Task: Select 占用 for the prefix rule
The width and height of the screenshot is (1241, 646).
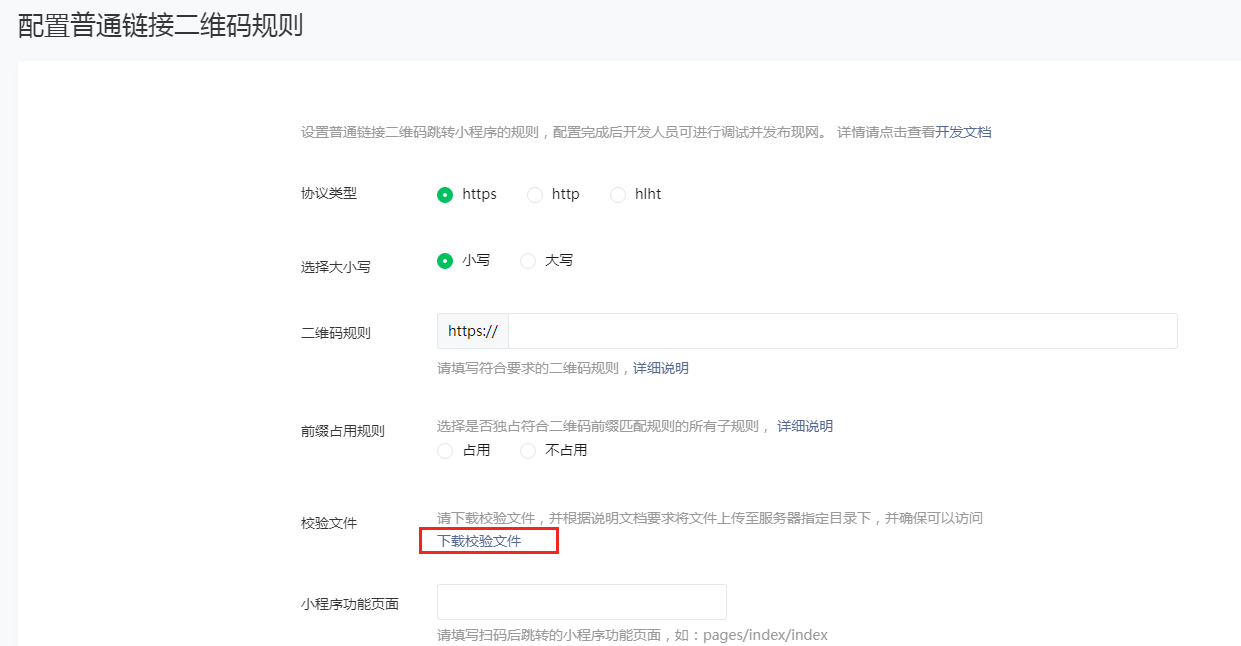Action: [445, 451]
